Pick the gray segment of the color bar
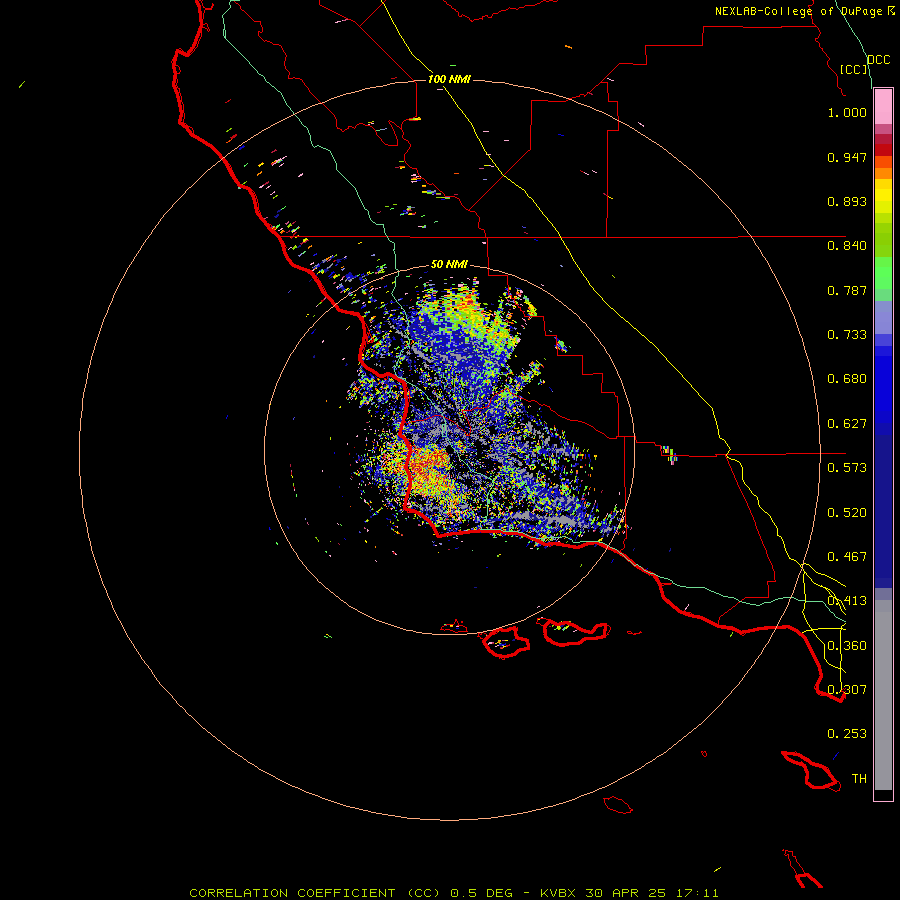Viewport: 900px width, 900px height. point(883,695)
